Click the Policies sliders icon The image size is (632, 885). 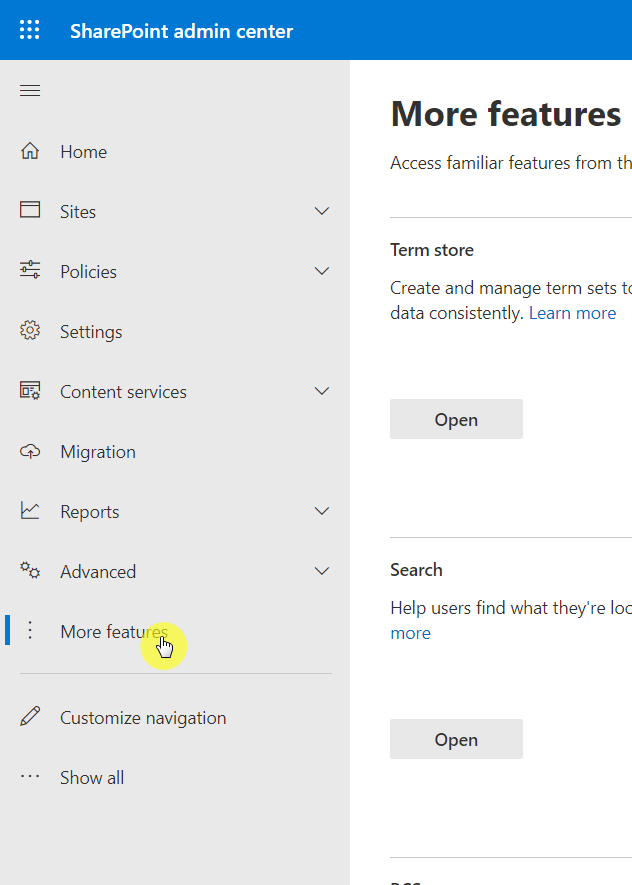30,270
